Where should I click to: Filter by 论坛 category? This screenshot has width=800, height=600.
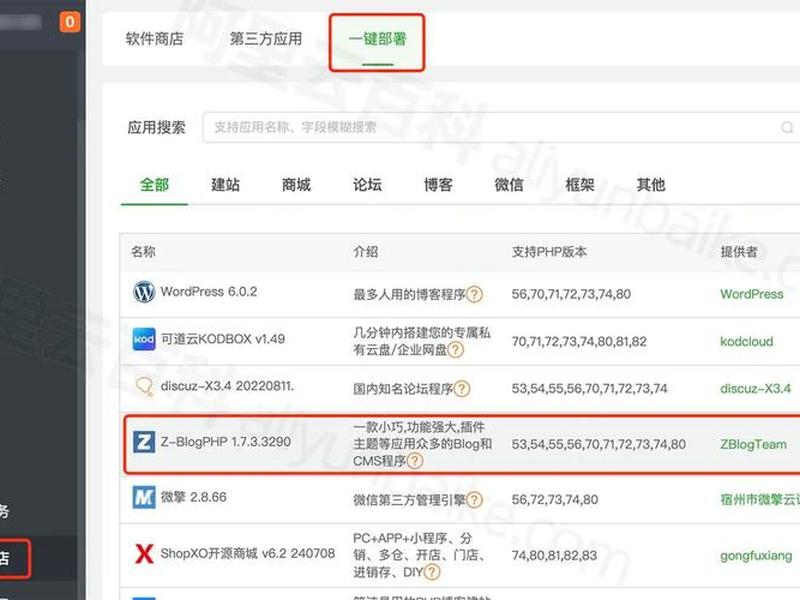[x=367, y=185]
